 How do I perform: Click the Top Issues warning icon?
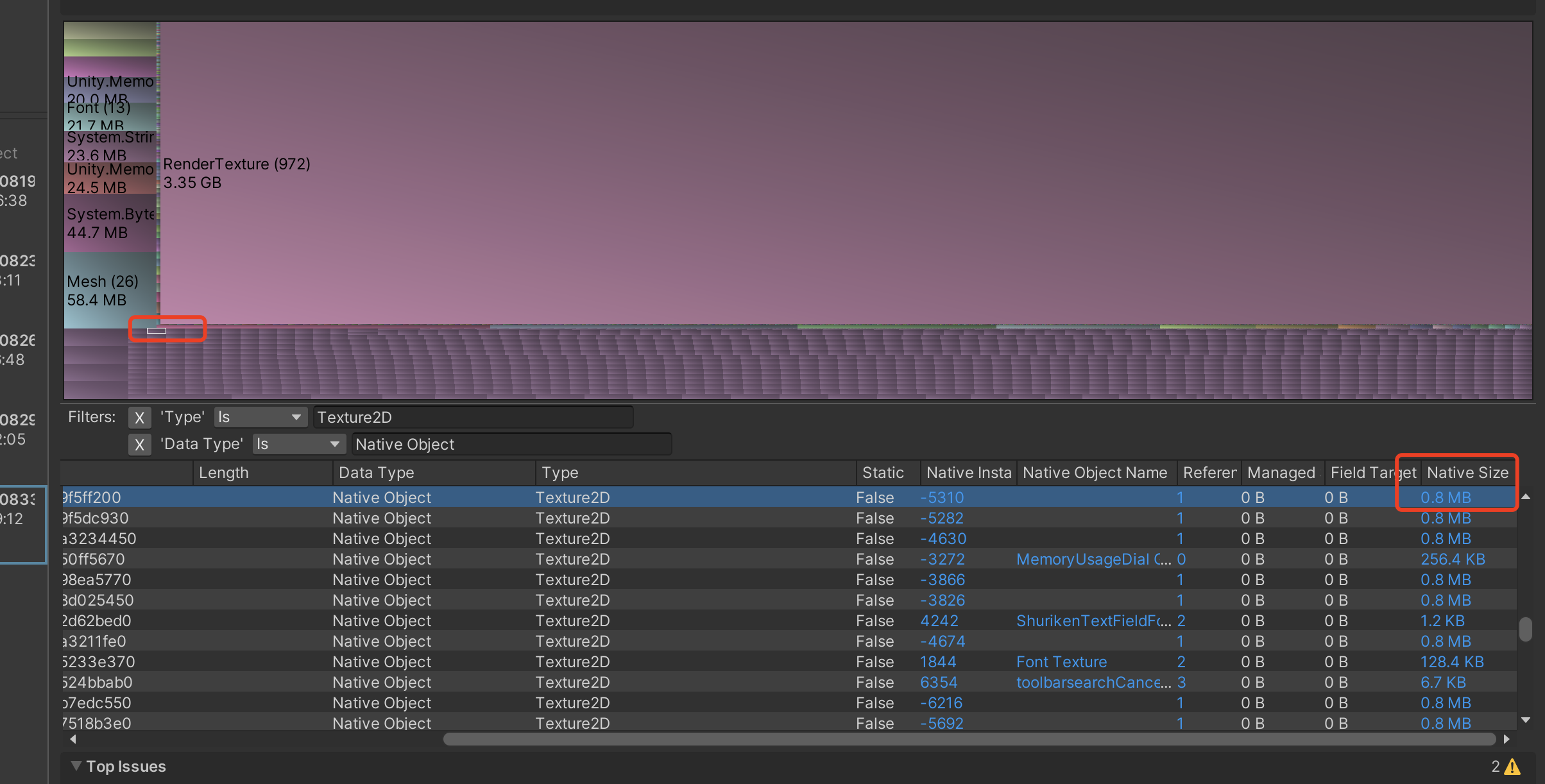[x=1512, y=767]
